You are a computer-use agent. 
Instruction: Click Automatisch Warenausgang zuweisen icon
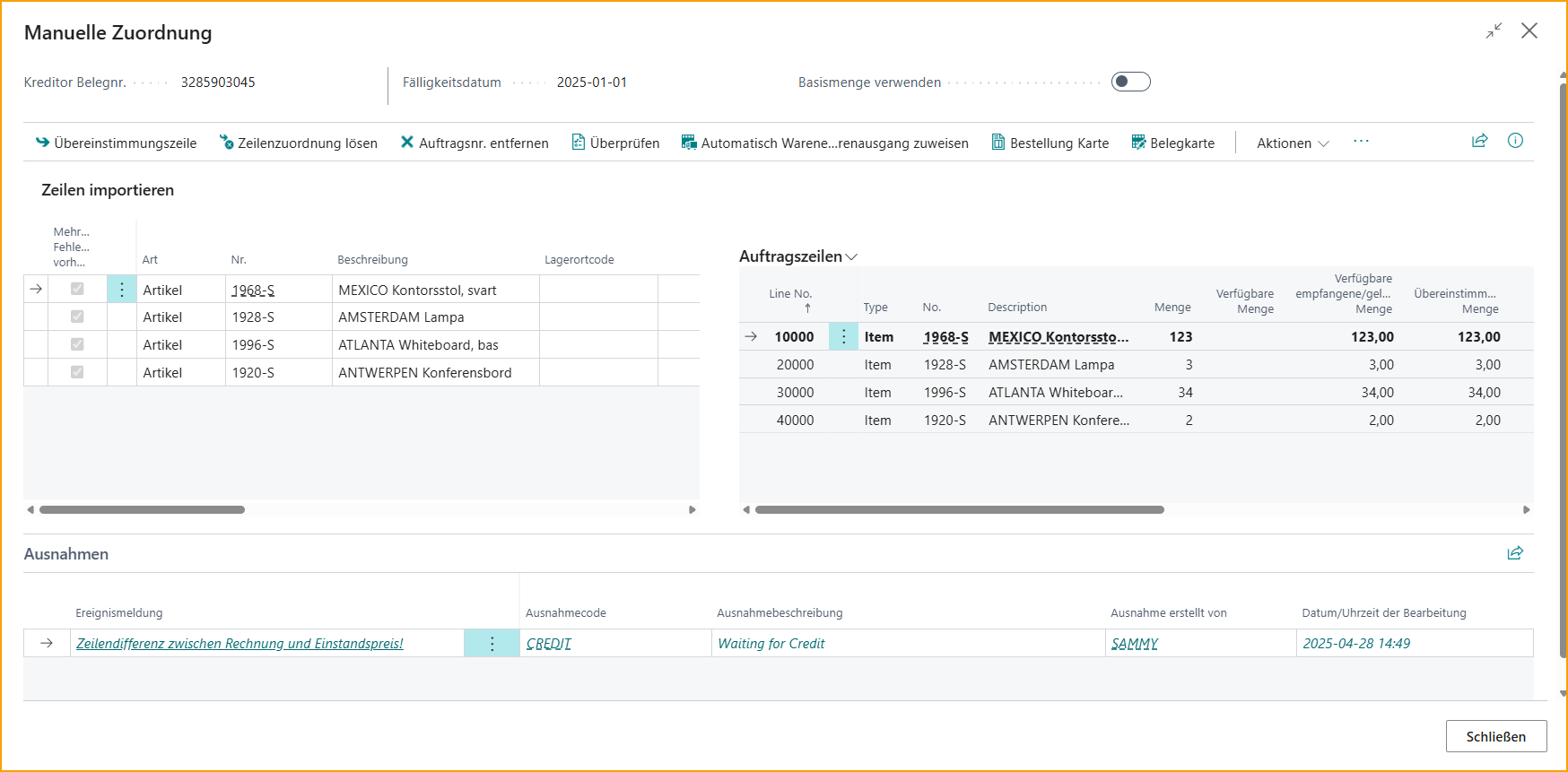[x=689, y=142]
